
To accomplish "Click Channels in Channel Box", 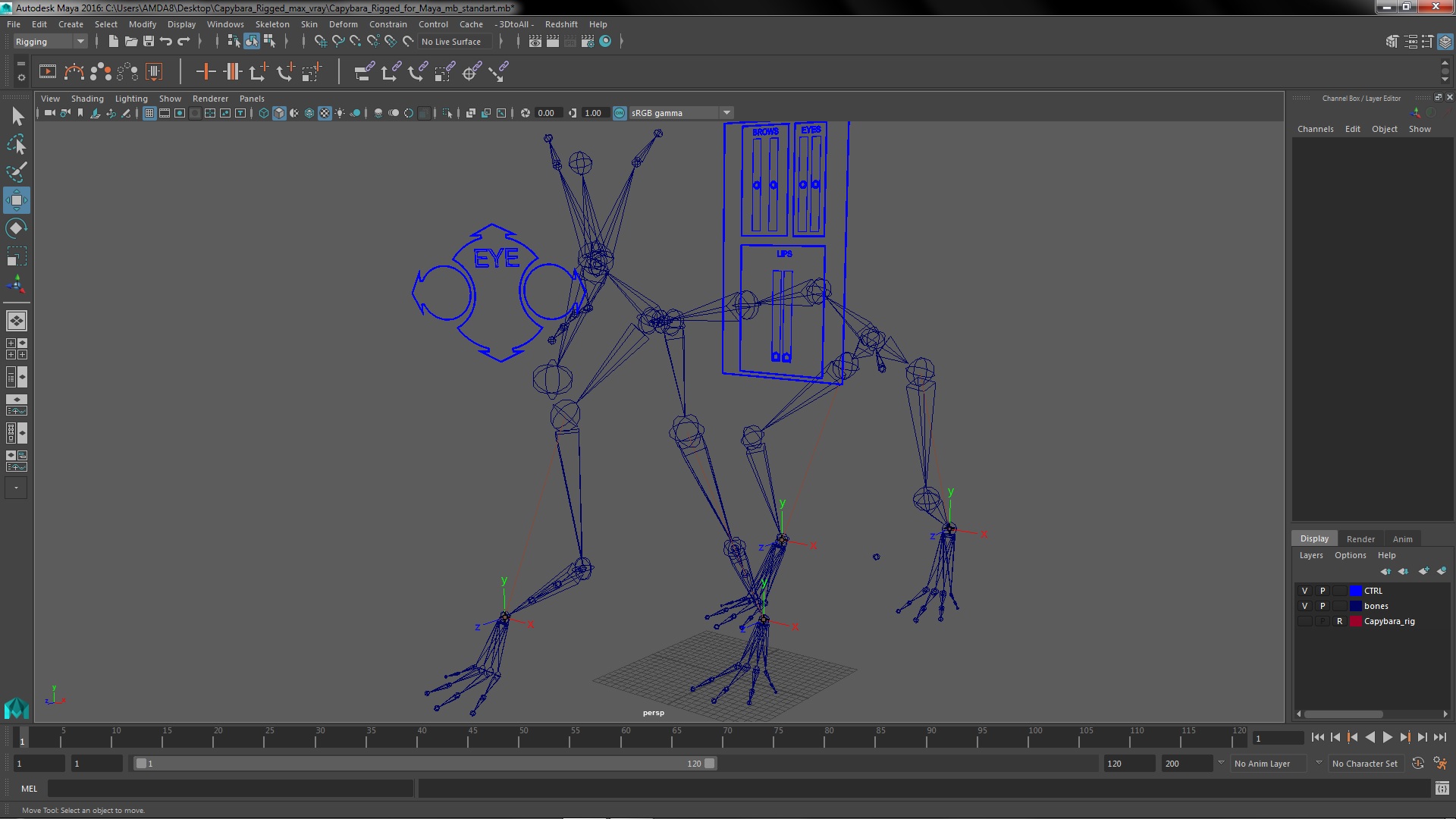I will point(1315,129).
